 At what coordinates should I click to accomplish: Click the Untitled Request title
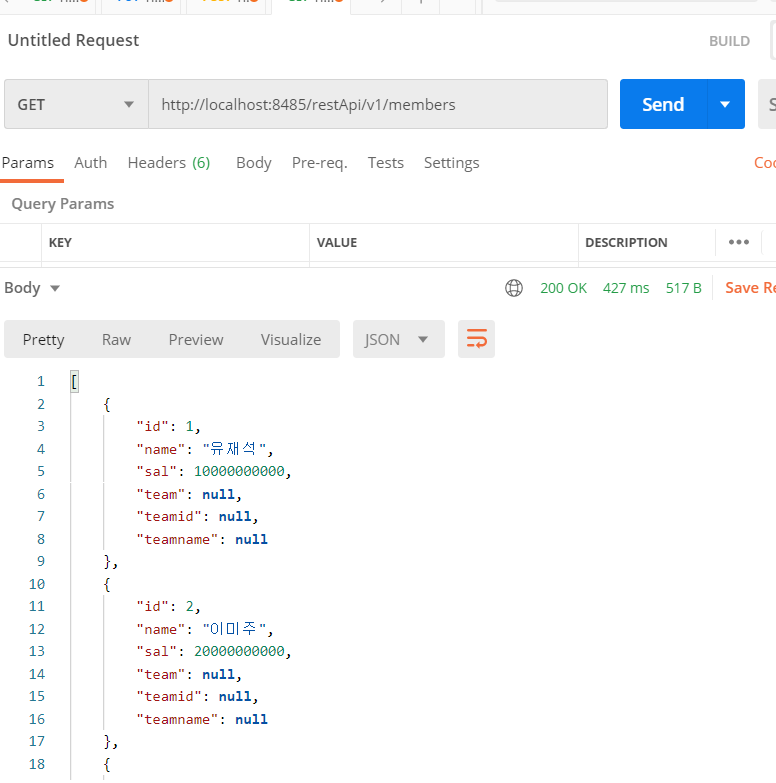pos(73,40)
